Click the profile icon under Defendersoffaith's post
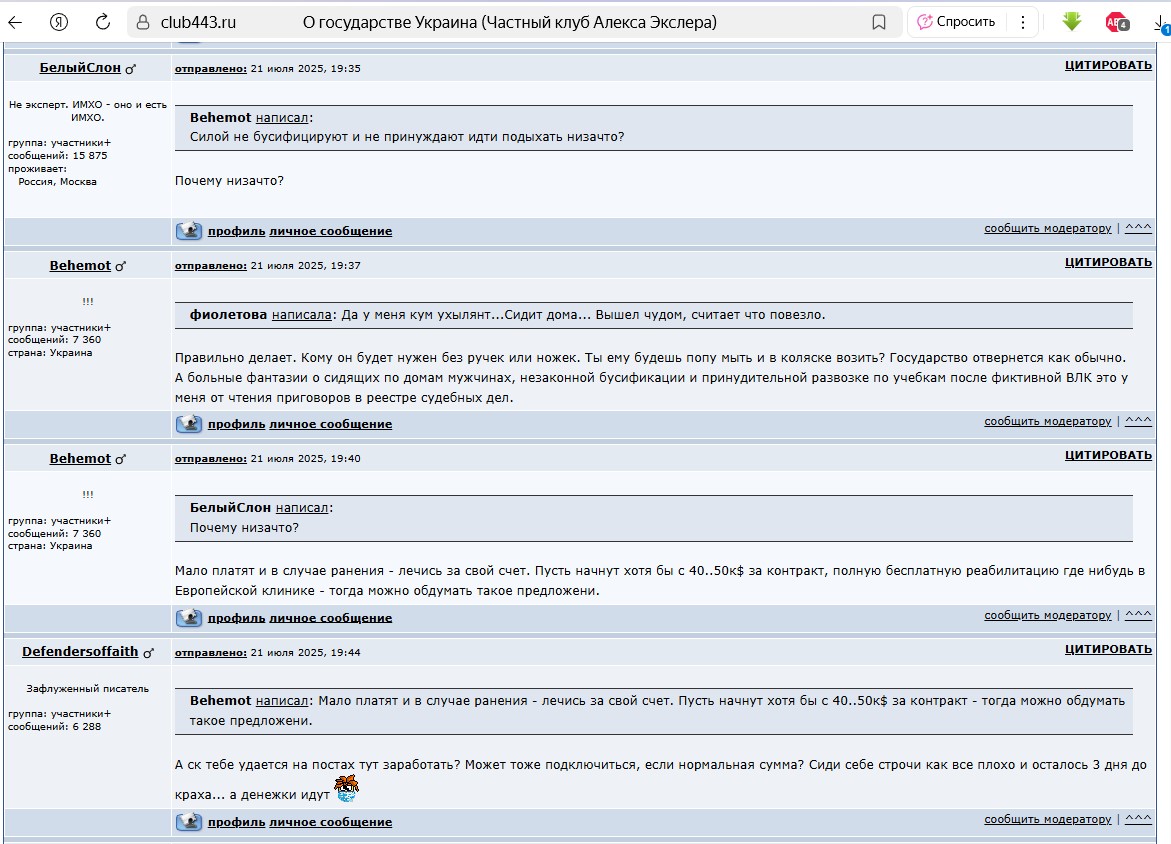1171x844 pixels. tap(189, 821)
